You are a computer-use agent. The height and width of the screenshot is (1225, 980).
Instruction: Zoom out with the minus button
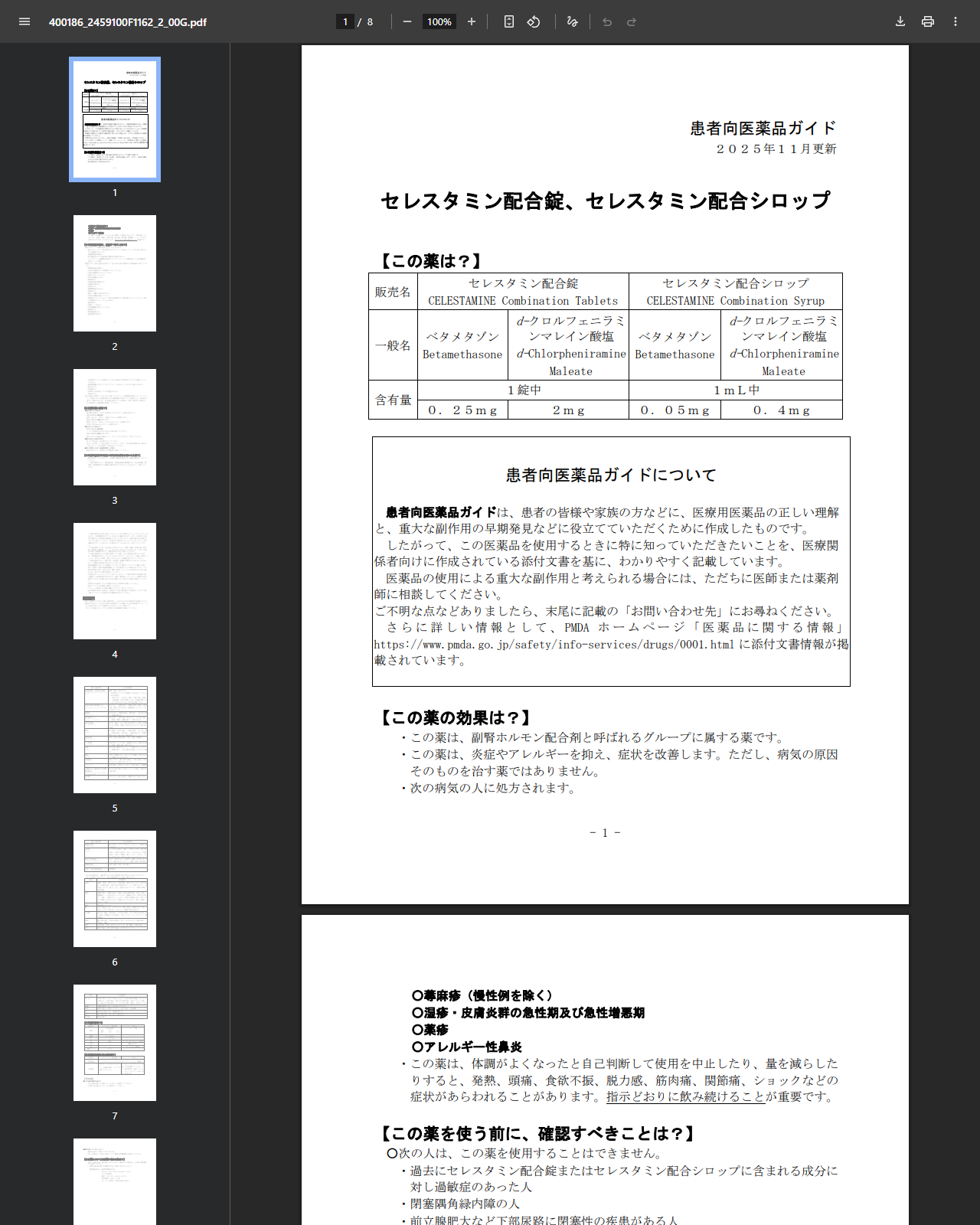pos(407,21)
